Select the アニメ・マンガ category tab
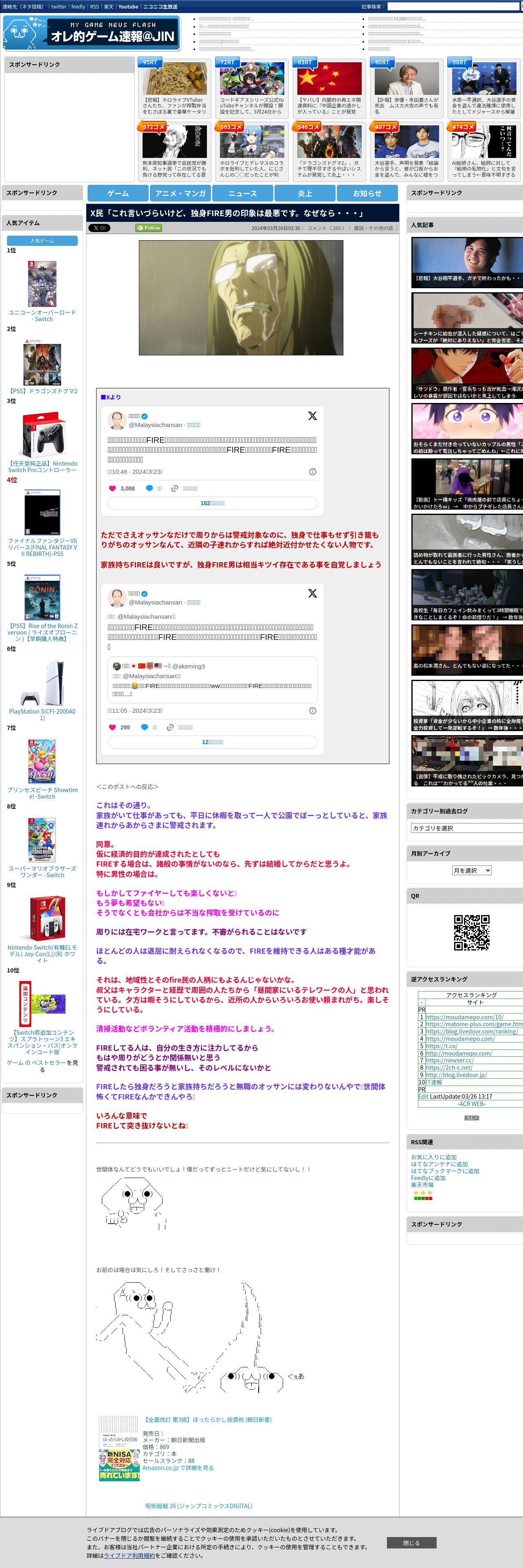This screenshot has width=523, height=1568. point(180,193)
